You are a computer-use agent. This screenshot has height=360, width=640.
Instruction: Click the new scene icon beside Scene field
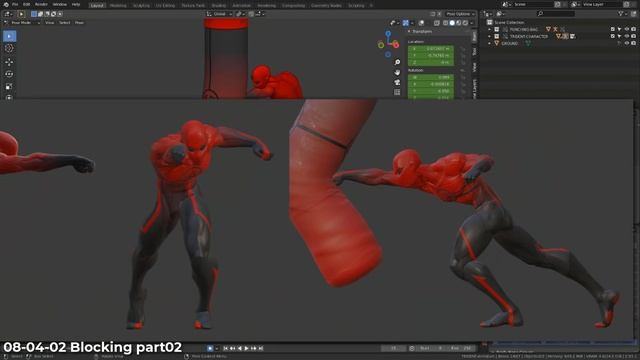[558, 4]
